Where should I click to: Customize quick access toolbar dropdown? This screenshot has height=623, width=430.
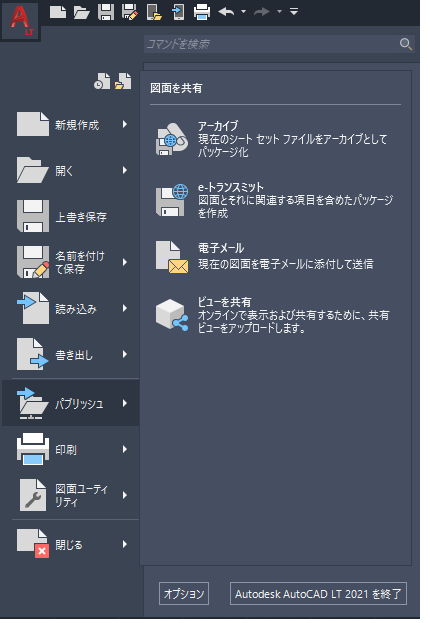(x=294, y=12)
